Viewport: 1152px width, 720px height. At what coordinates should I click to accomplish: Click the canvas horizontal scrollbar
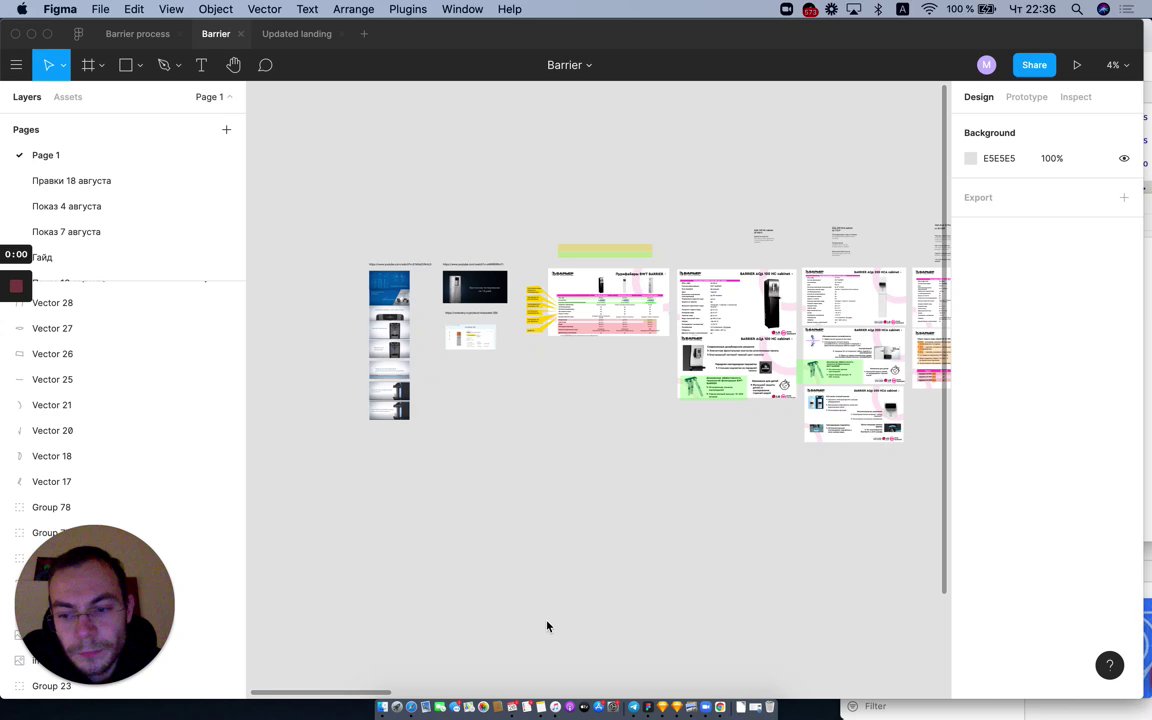[320, 691]
